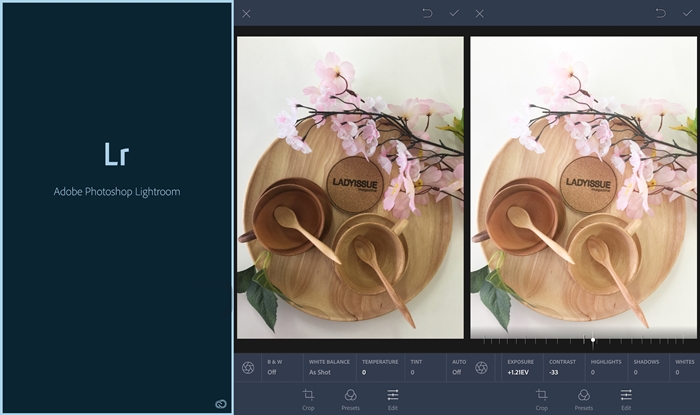
Task: Click the aperture icon beside B & W
Action: coord(248,367)
